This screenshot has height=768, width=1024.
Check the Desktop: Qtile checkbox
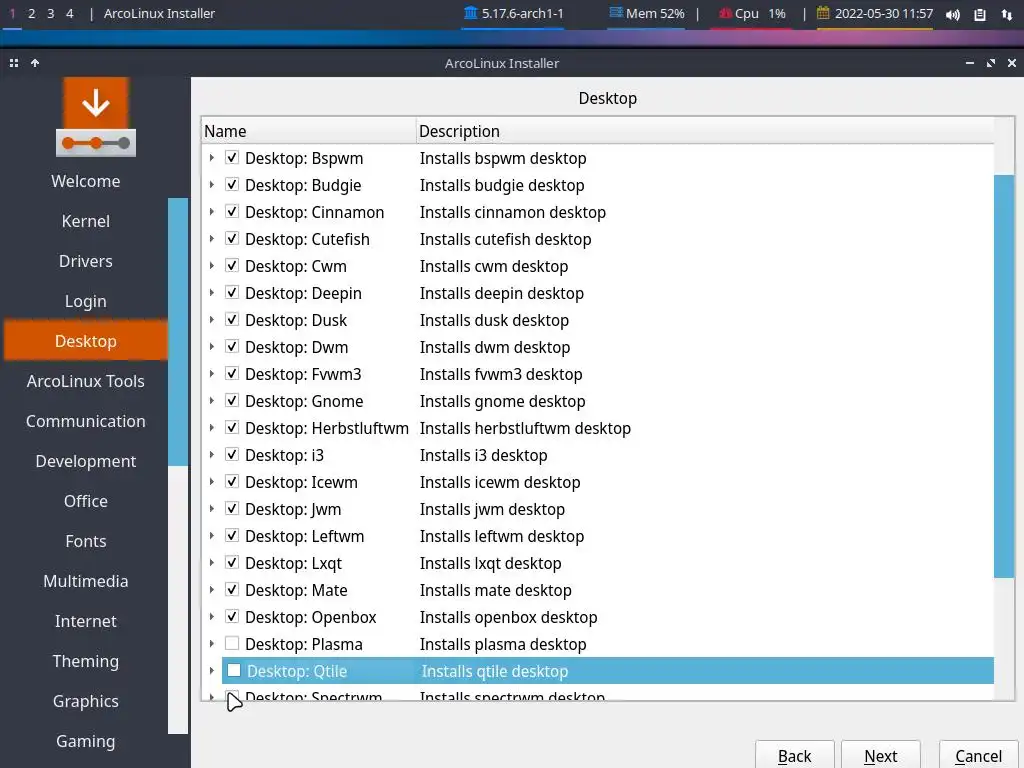(234, 670)
